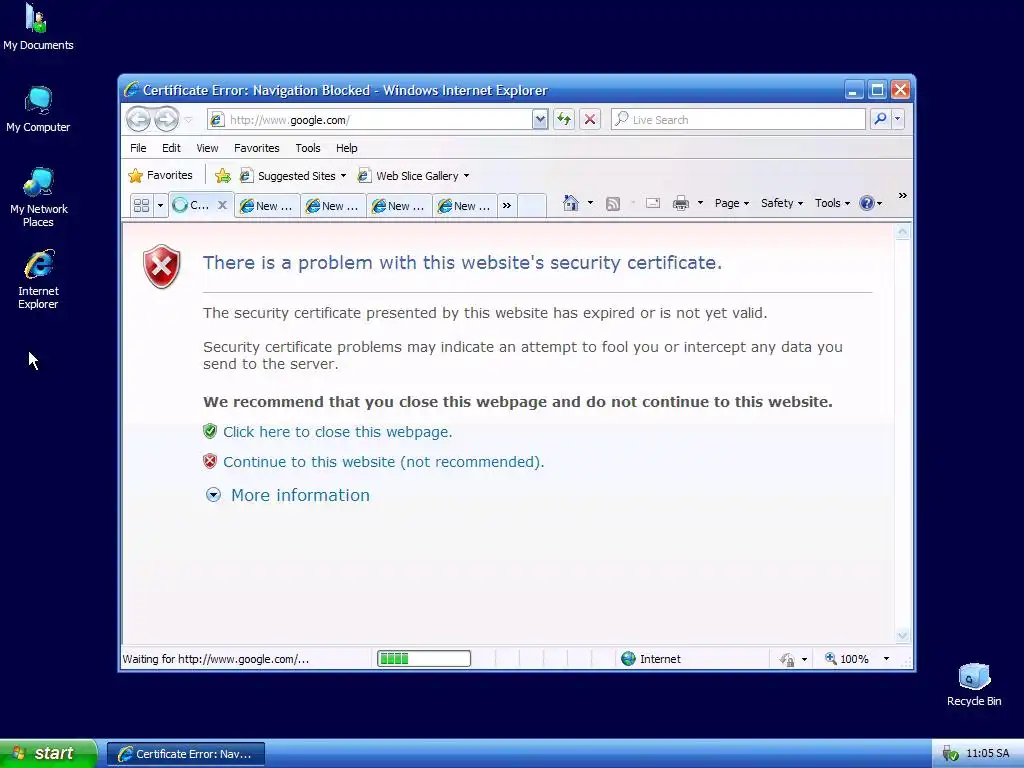Click the RSS feeds icon

tap(613, 204)
